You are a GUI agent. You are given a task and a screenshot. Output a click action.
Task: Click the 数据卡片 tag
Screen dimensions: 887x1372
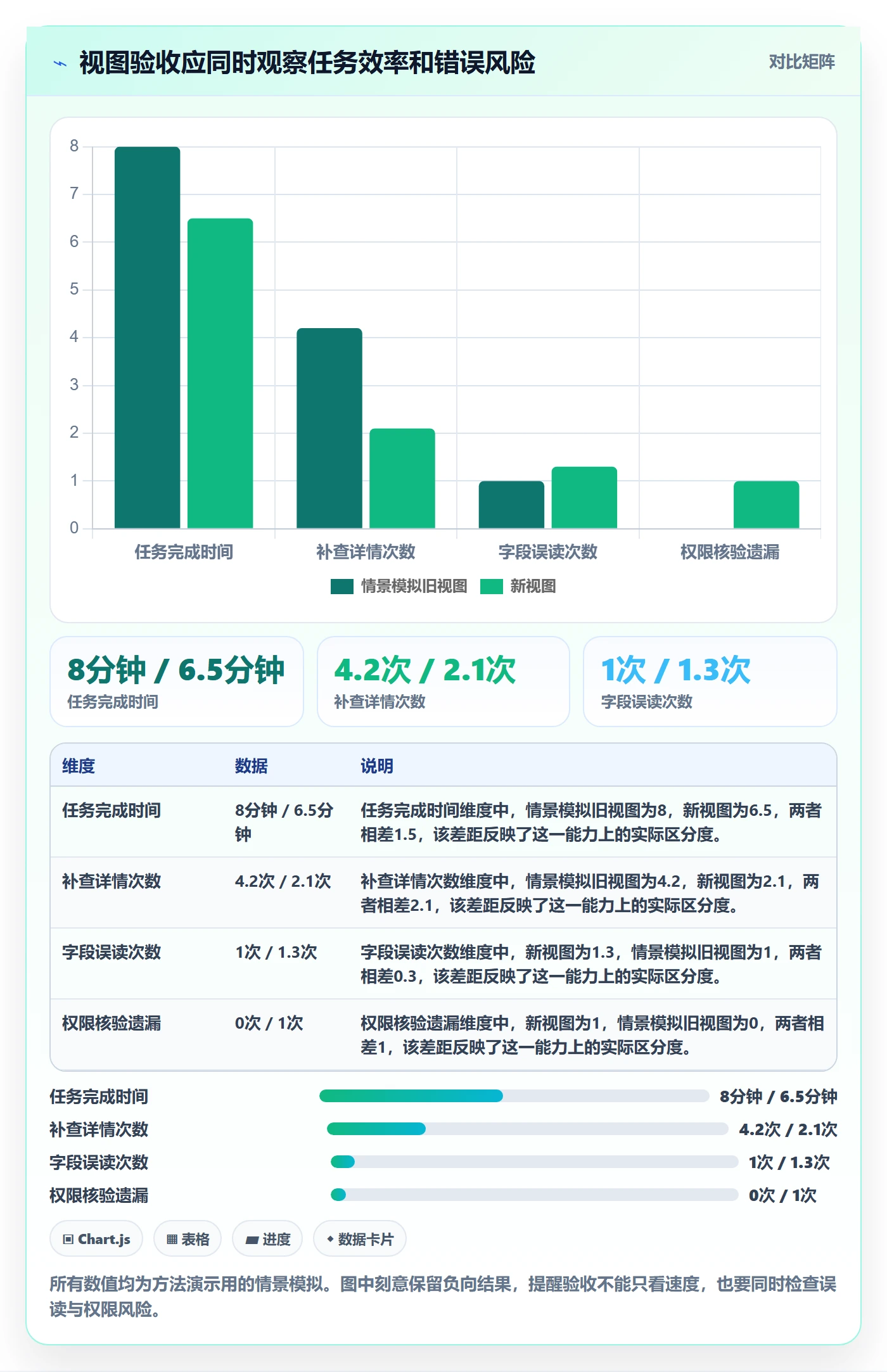(x=360, y=1239)
